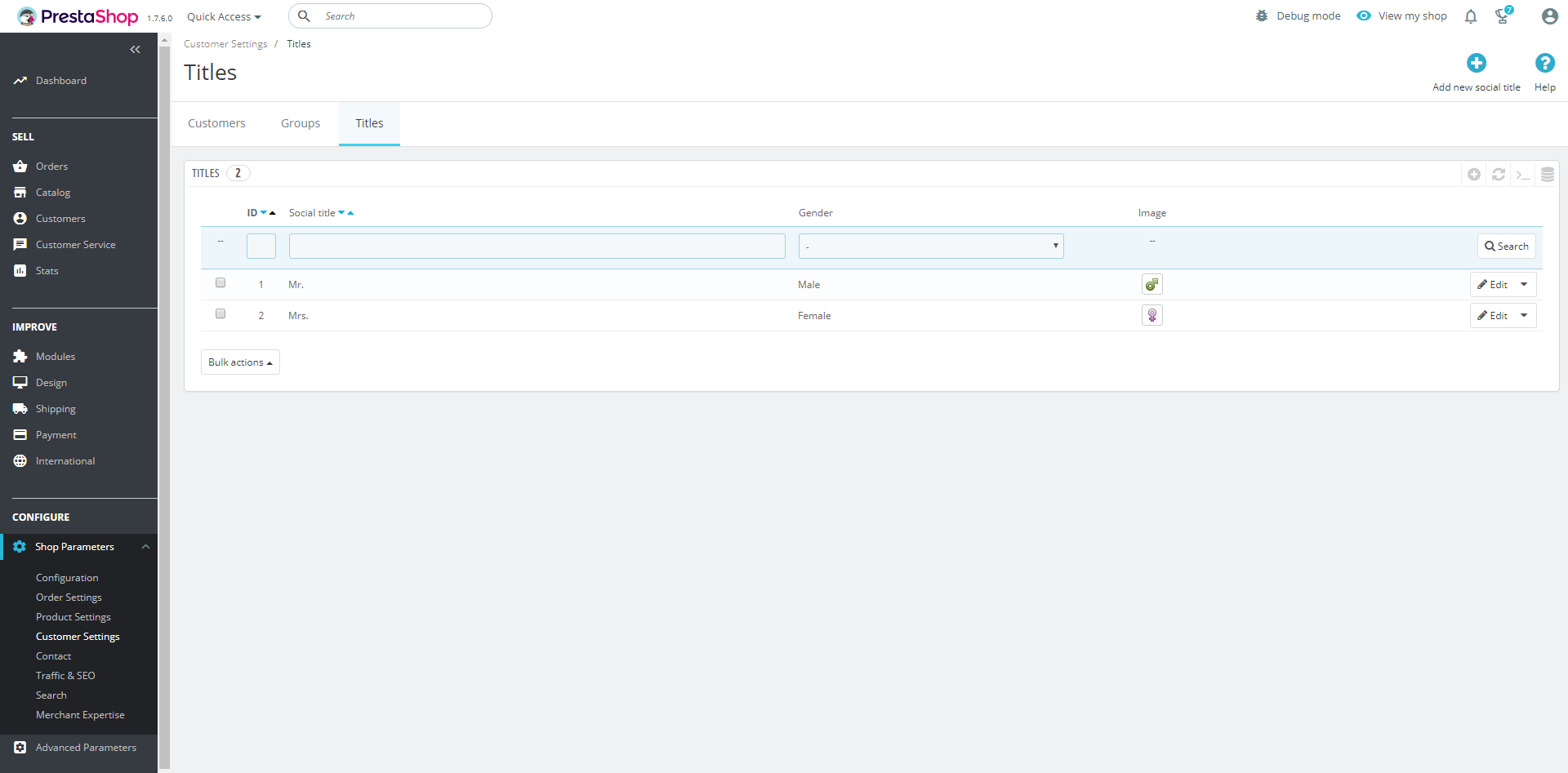Open Orders in the sidebar

(x=51, y=167)
